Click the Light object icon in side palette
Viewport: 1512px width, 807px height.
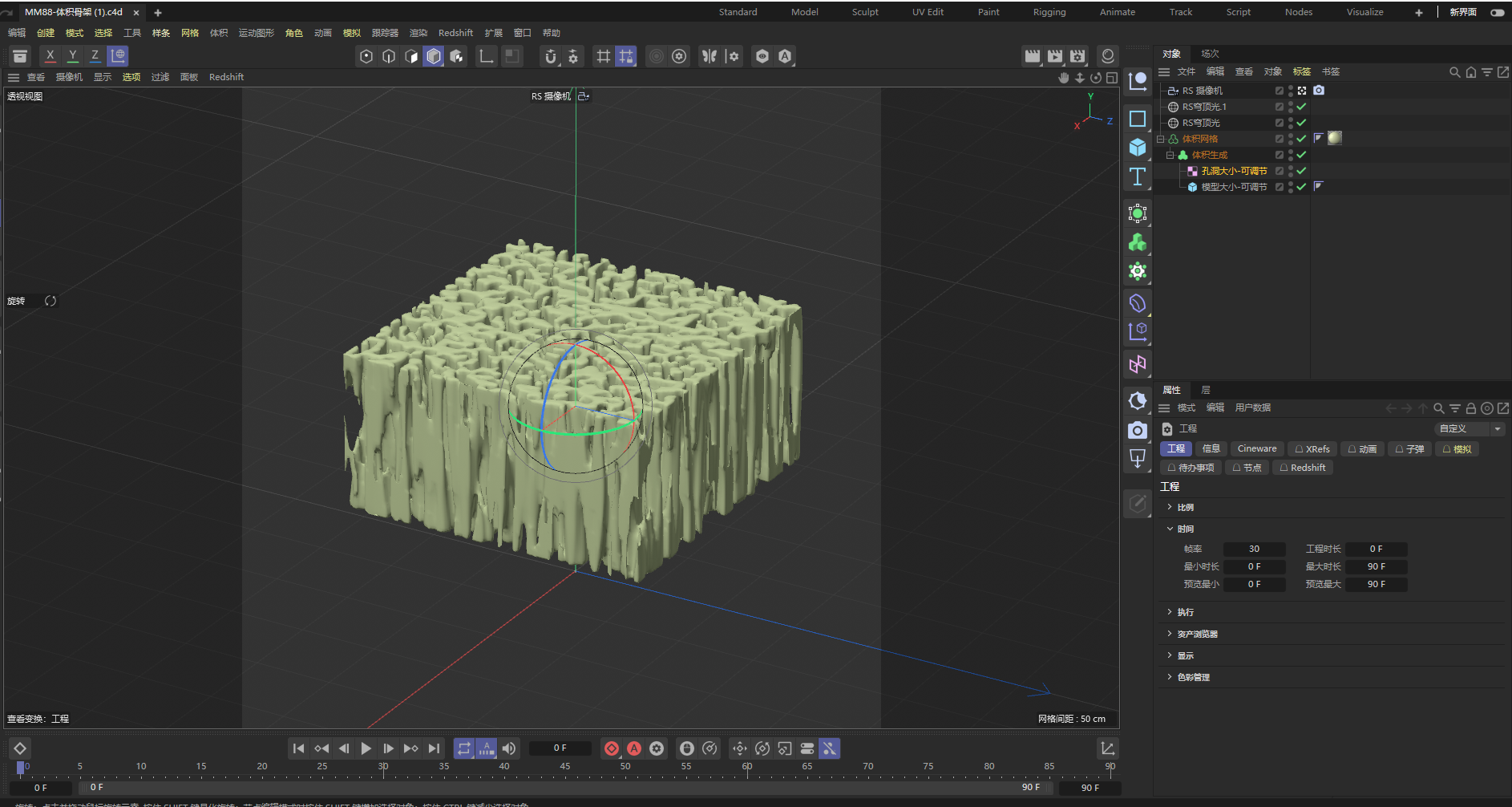coord(1138,401)
